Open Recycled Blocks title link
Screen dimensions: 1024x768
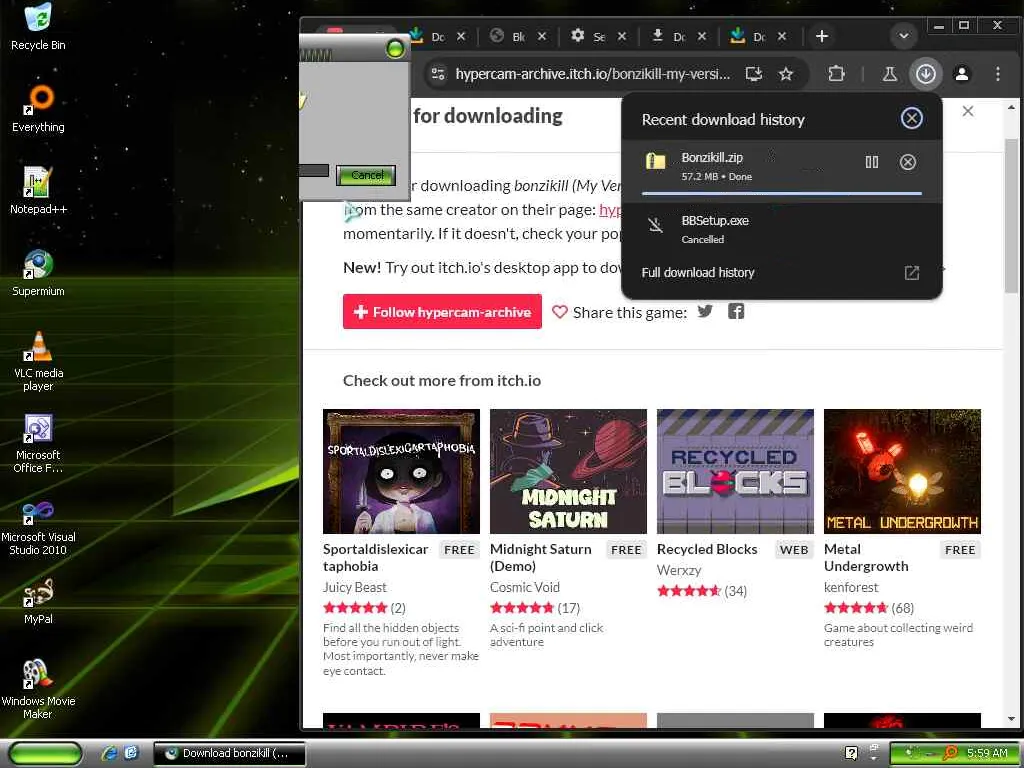(707, 549)
